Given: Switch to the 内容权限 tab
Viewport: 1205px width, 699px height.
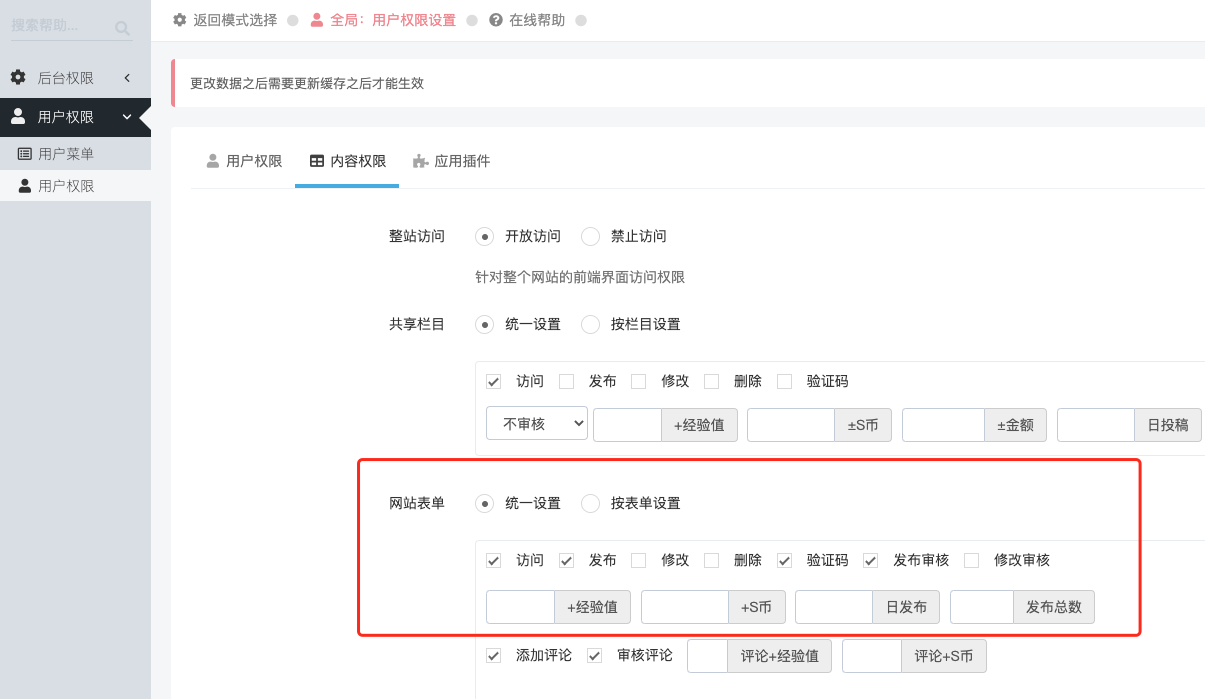Looking at the screenshot, I should [347, 161].
